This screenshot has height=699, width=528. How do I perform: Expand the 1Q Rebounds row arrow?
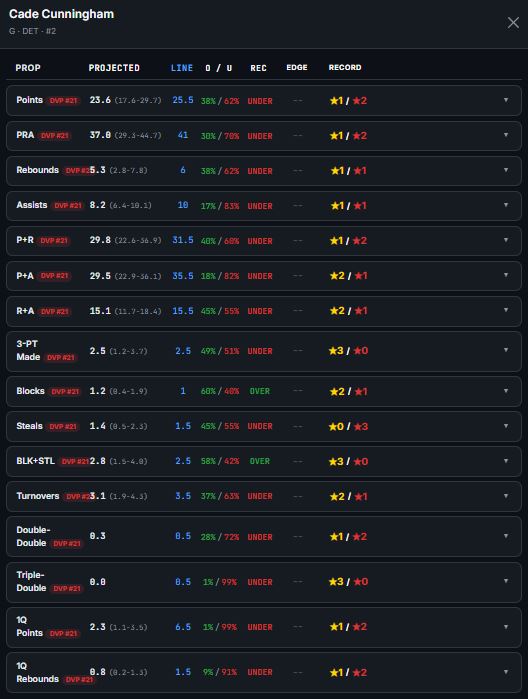(x=506, y=672)
